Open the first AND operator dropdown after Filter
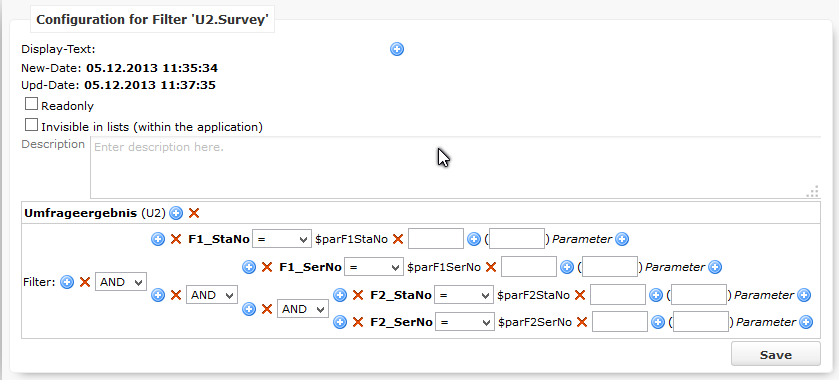839x380 pixels. 120,282
